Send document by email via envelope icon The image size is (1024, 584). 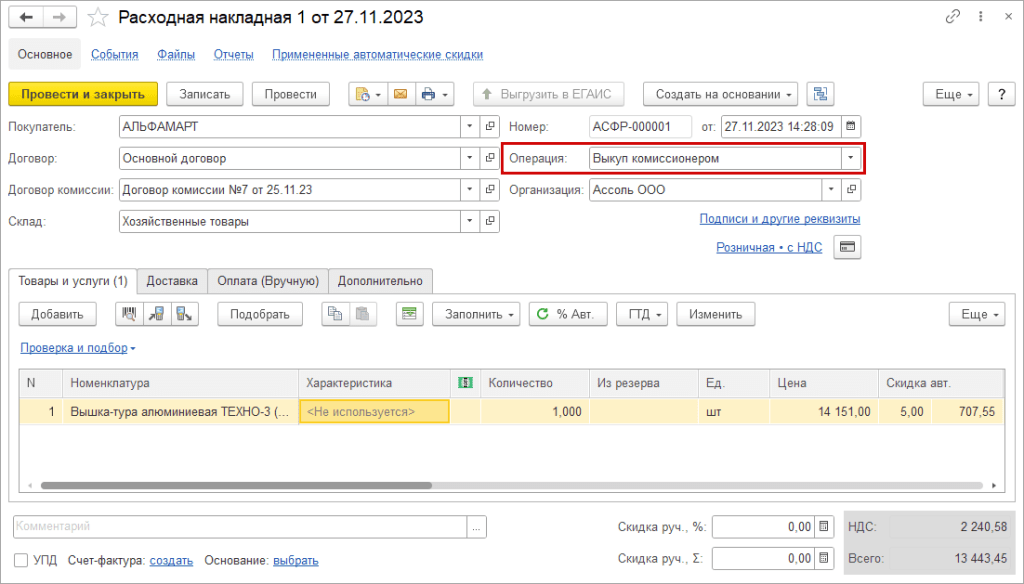pos(401,94)
